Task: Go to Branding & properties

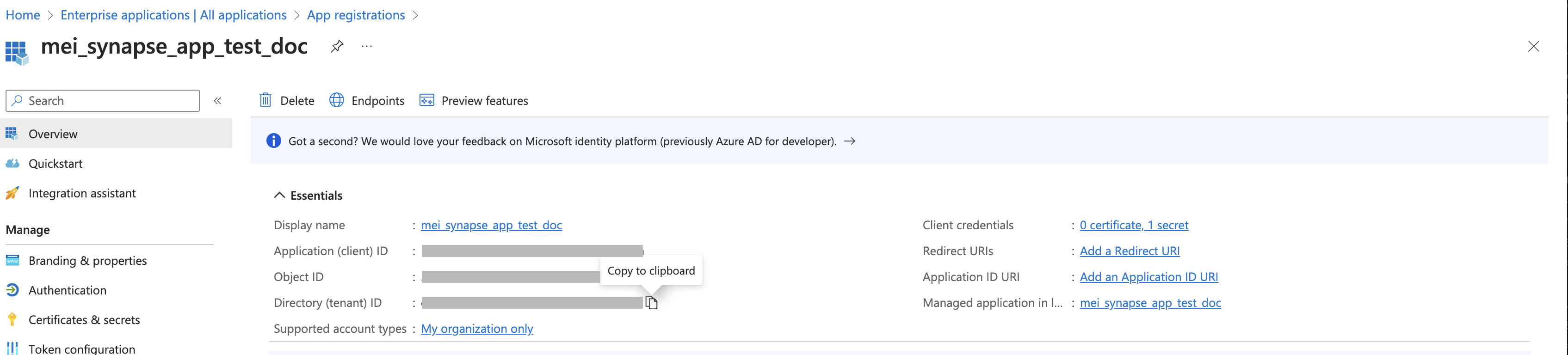Action: (x=87, y=261)
